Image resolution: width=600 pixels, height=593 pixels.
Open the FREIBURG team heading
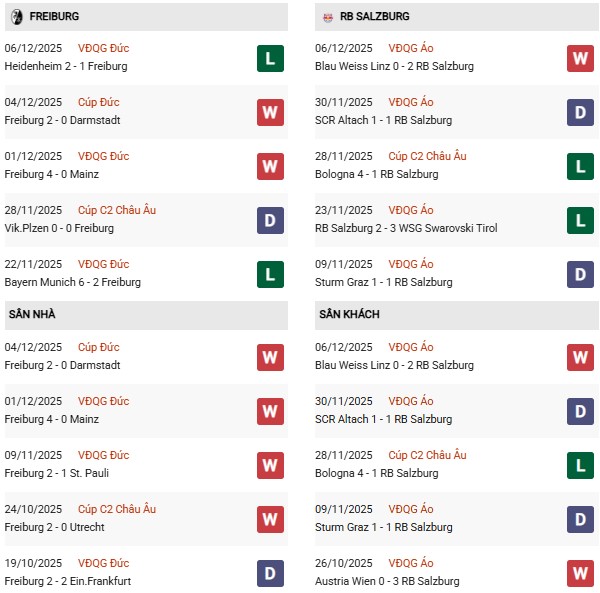55,17
